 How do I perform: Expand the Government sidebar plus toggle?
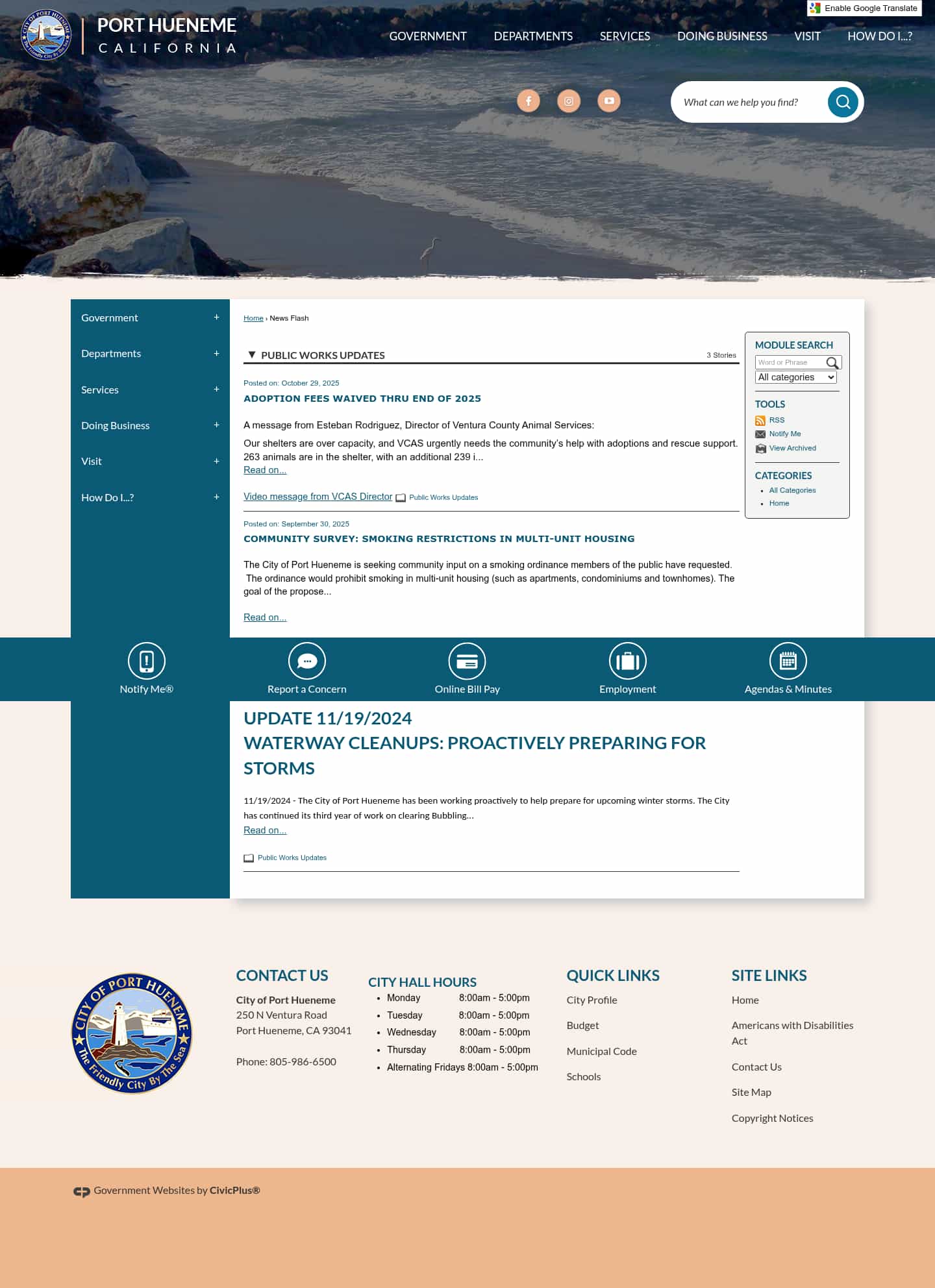[216, 317]
